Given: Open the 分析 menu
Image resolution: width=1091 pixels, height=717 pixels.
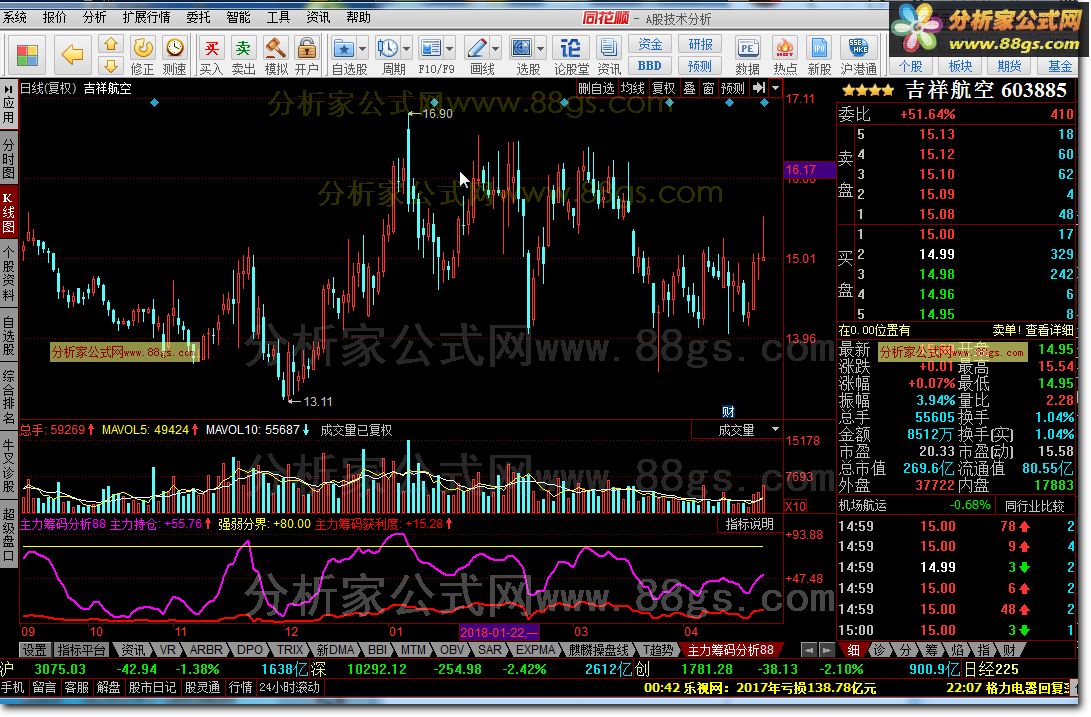Looking at the screenshot, I should coord(94,17).
